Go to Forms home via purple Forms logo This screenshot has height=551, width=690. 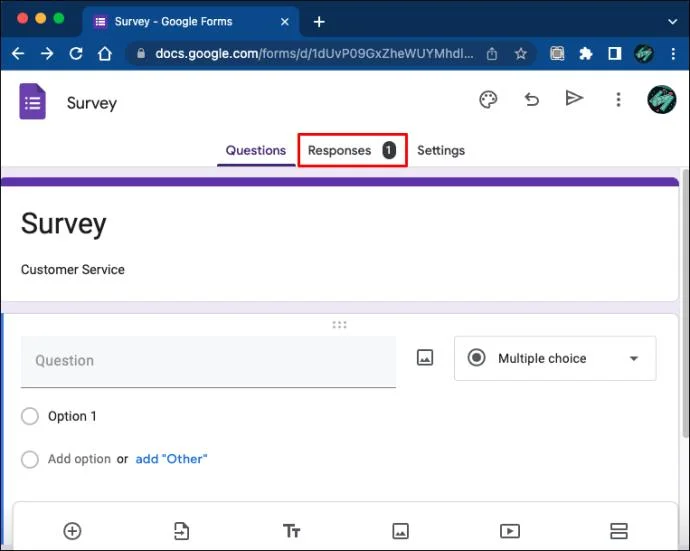coord(33,101)
